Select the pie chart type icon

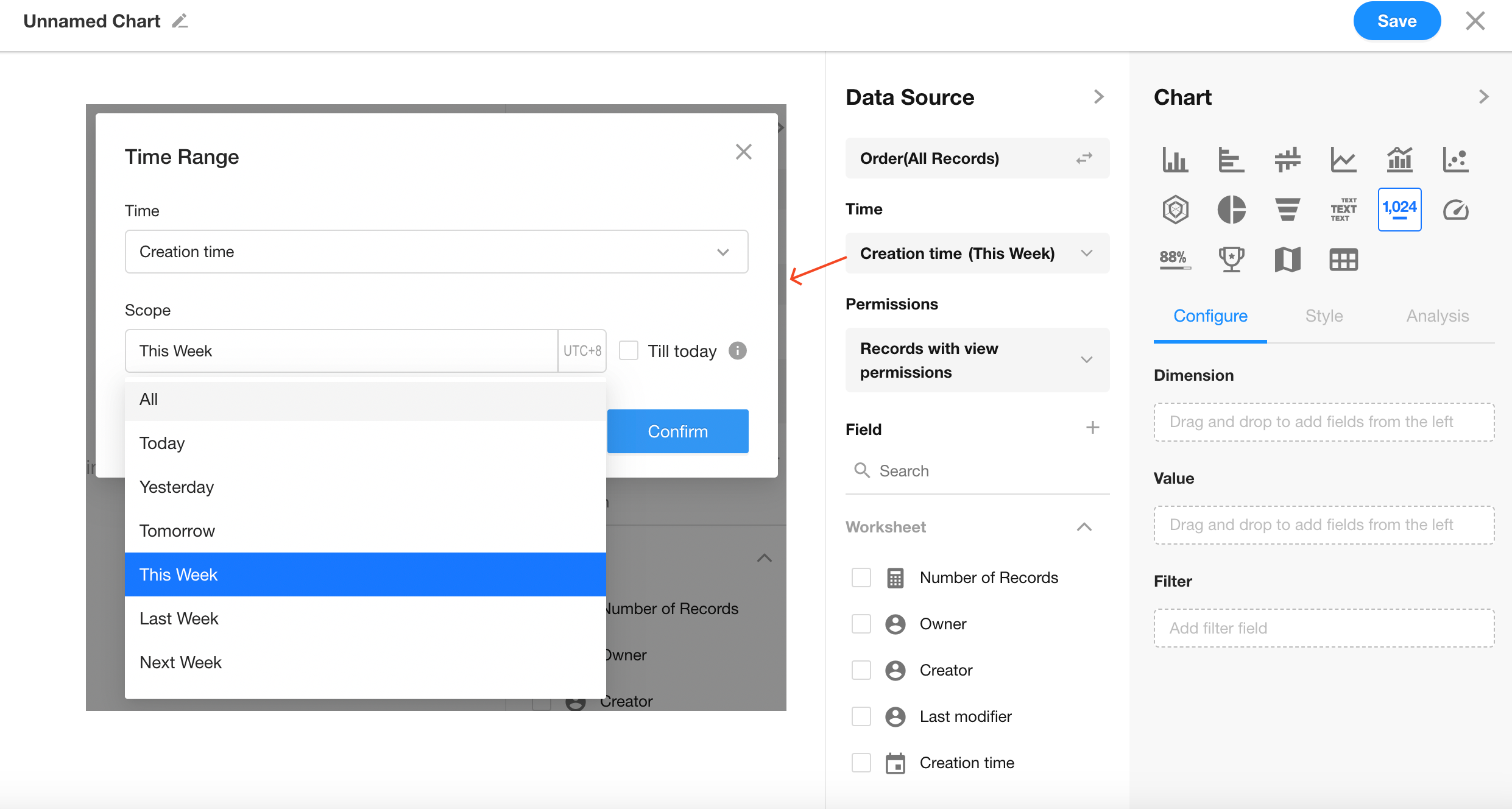click(1231, 210)
